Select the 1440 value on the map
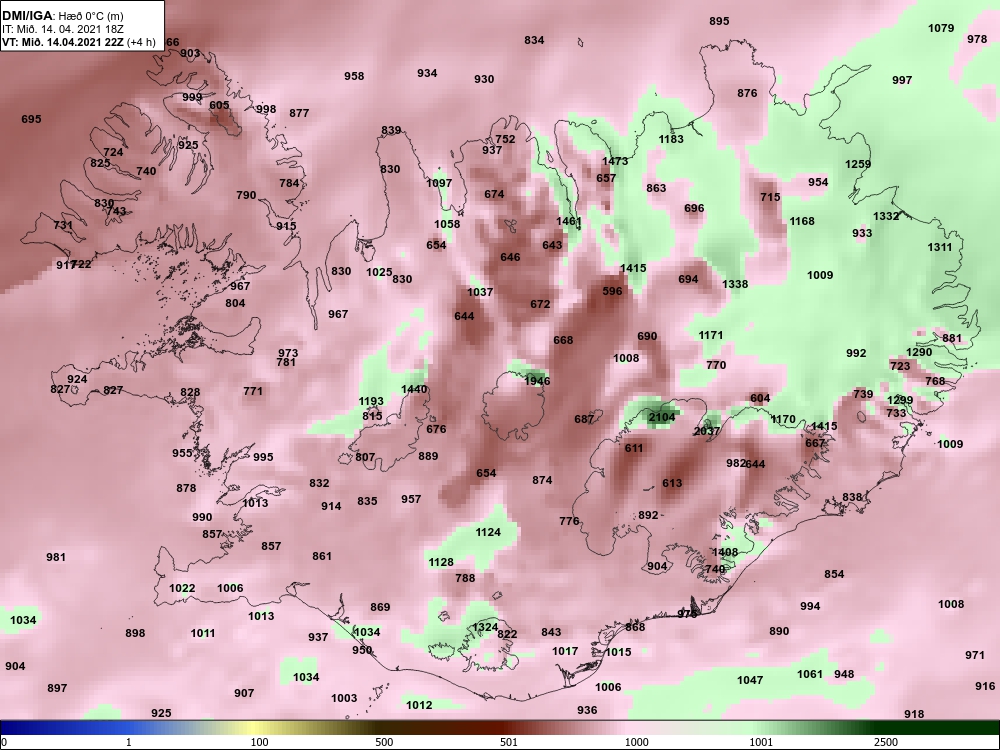 414,389
